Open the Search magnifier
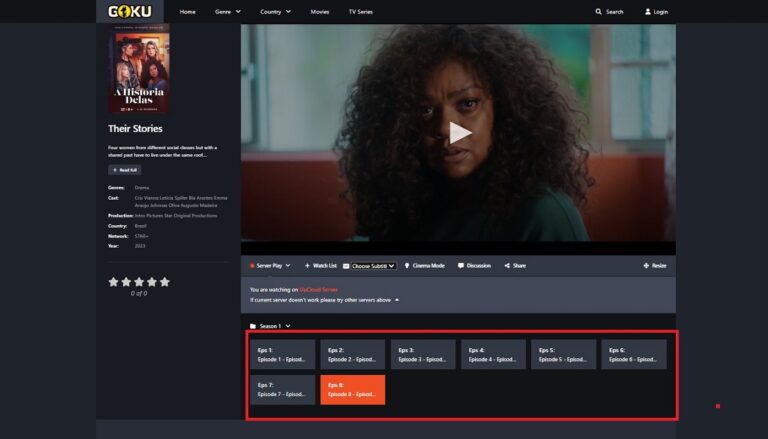 click(598, 12)
